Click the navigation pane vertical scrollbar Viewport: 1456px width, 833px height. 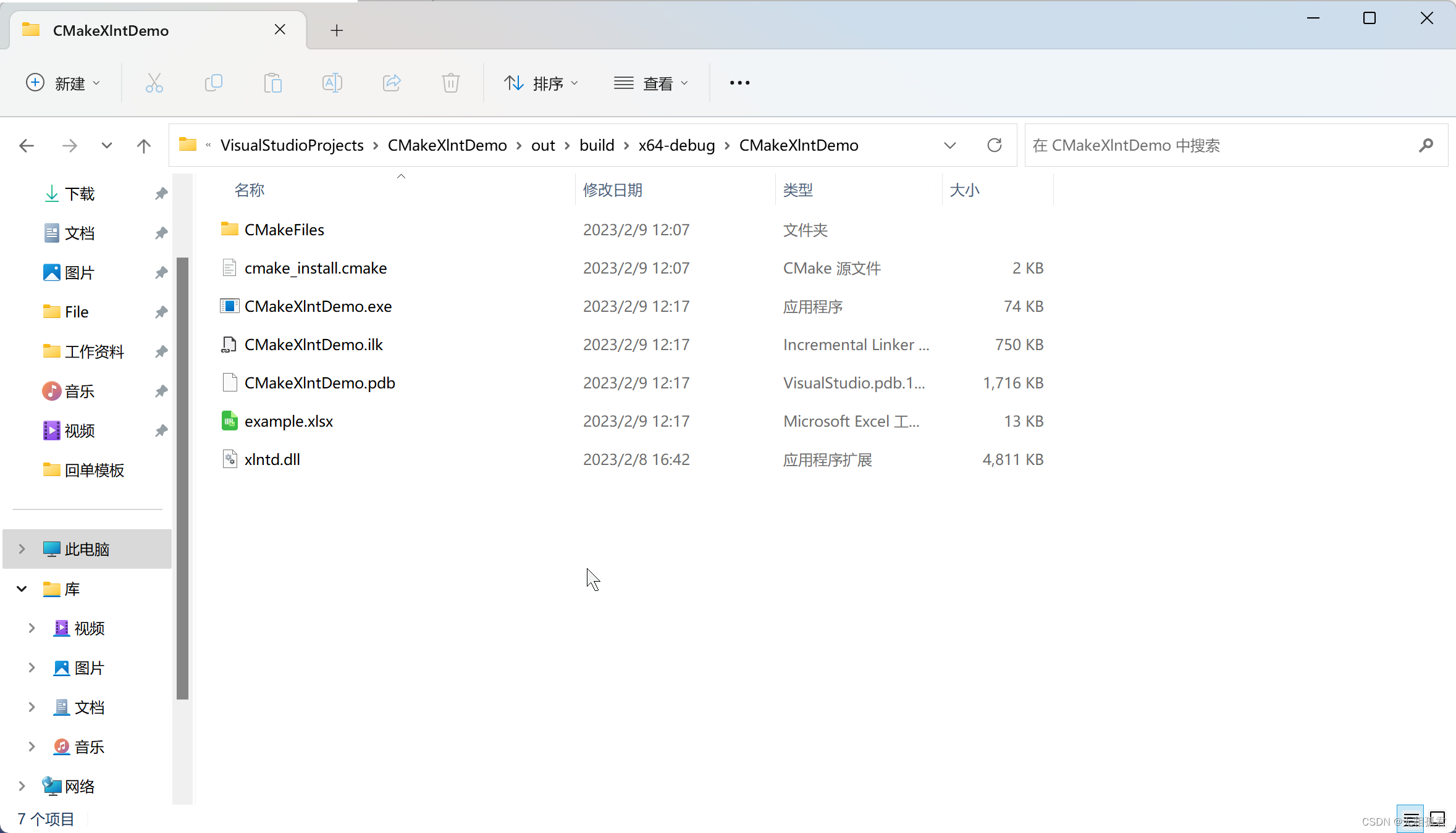pos(182,478)
